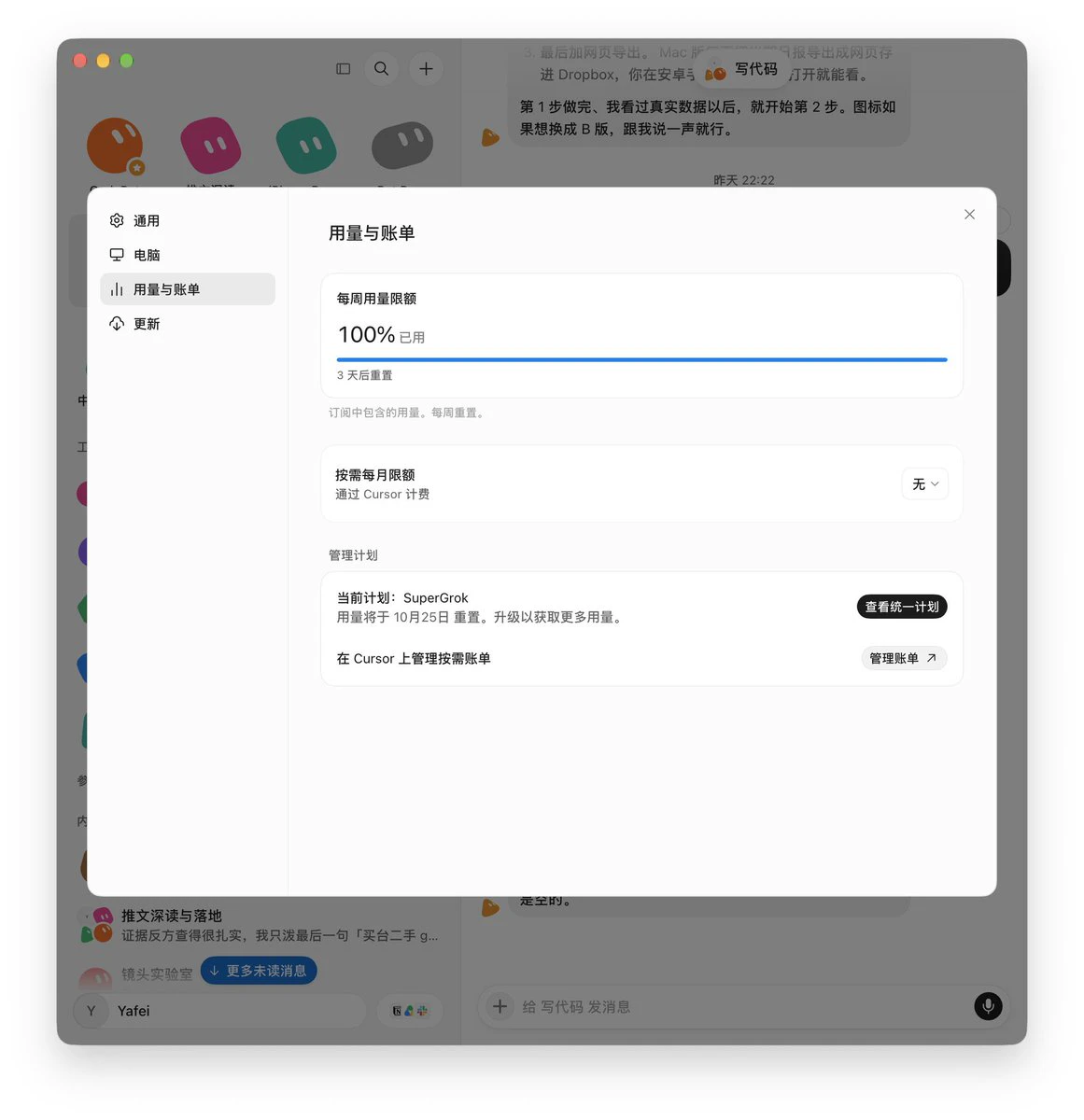The width and height of the screenshot is (1084, 1120).
Task: Click the weekly usage progress bar
Action: [x=641, y=359]
